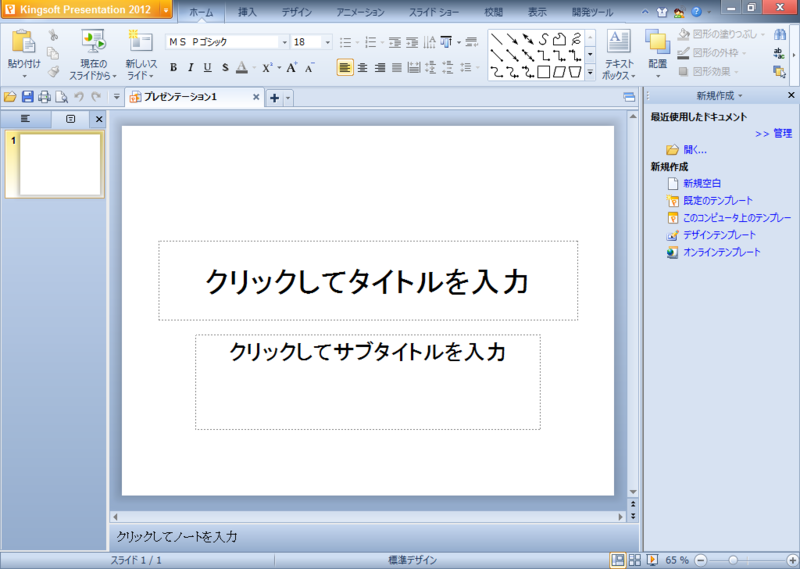800x569 pixels.
Task: Click the オンラインテンプレート link
Action: pyautogui.click(x=722, y=252)
